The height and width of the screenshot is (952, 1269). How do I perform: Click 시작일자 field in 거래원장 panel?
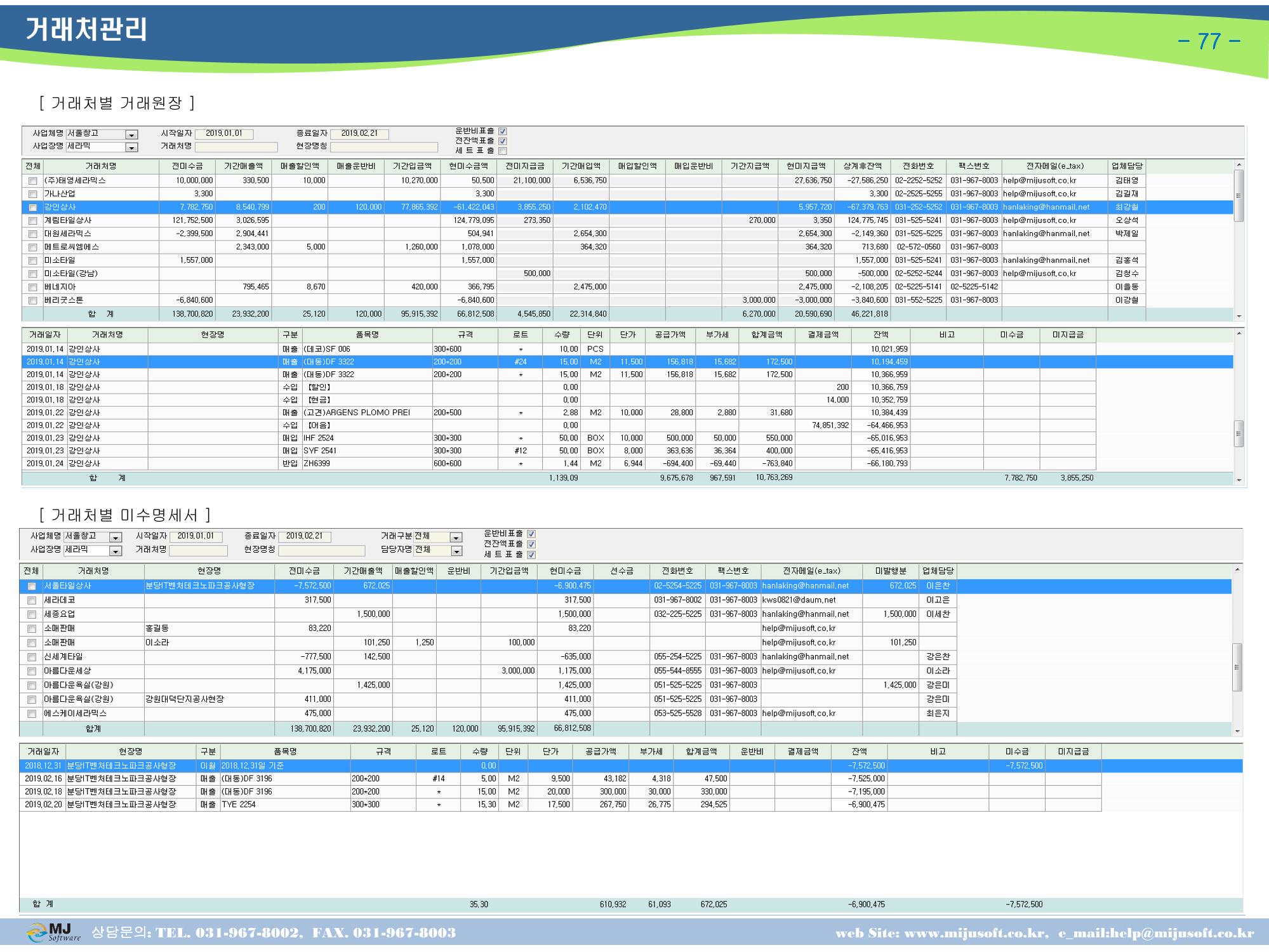click(x=224, y=134)
